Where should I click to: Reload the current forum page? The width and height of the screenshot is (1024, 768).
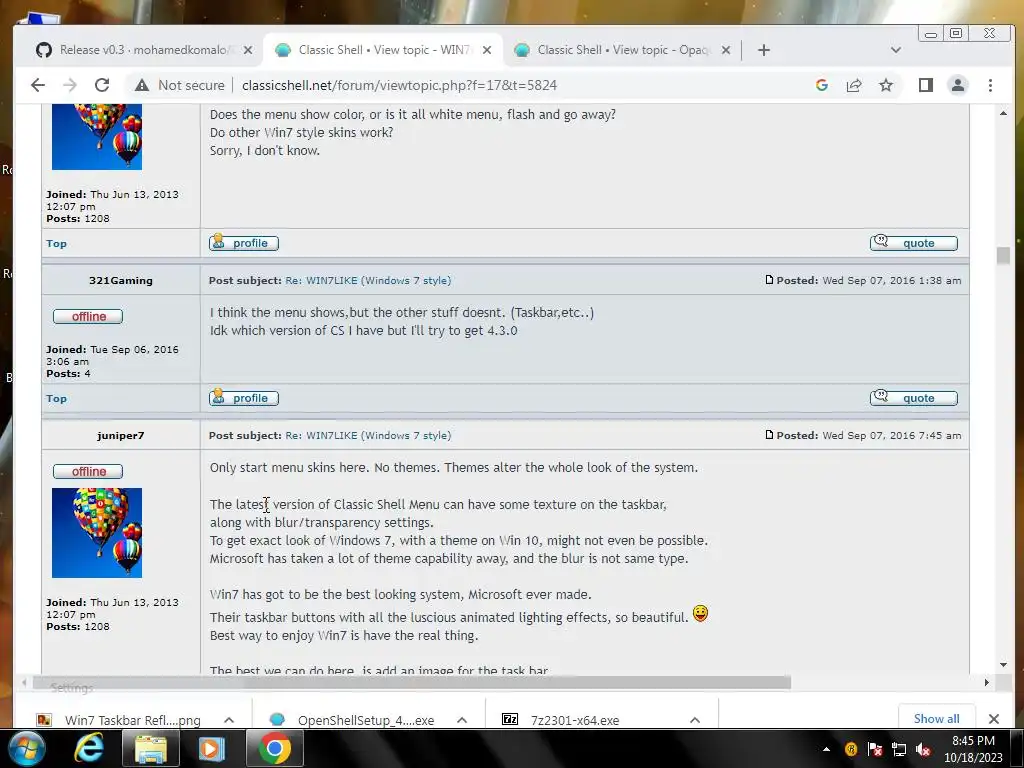click(x=102, y=85)
